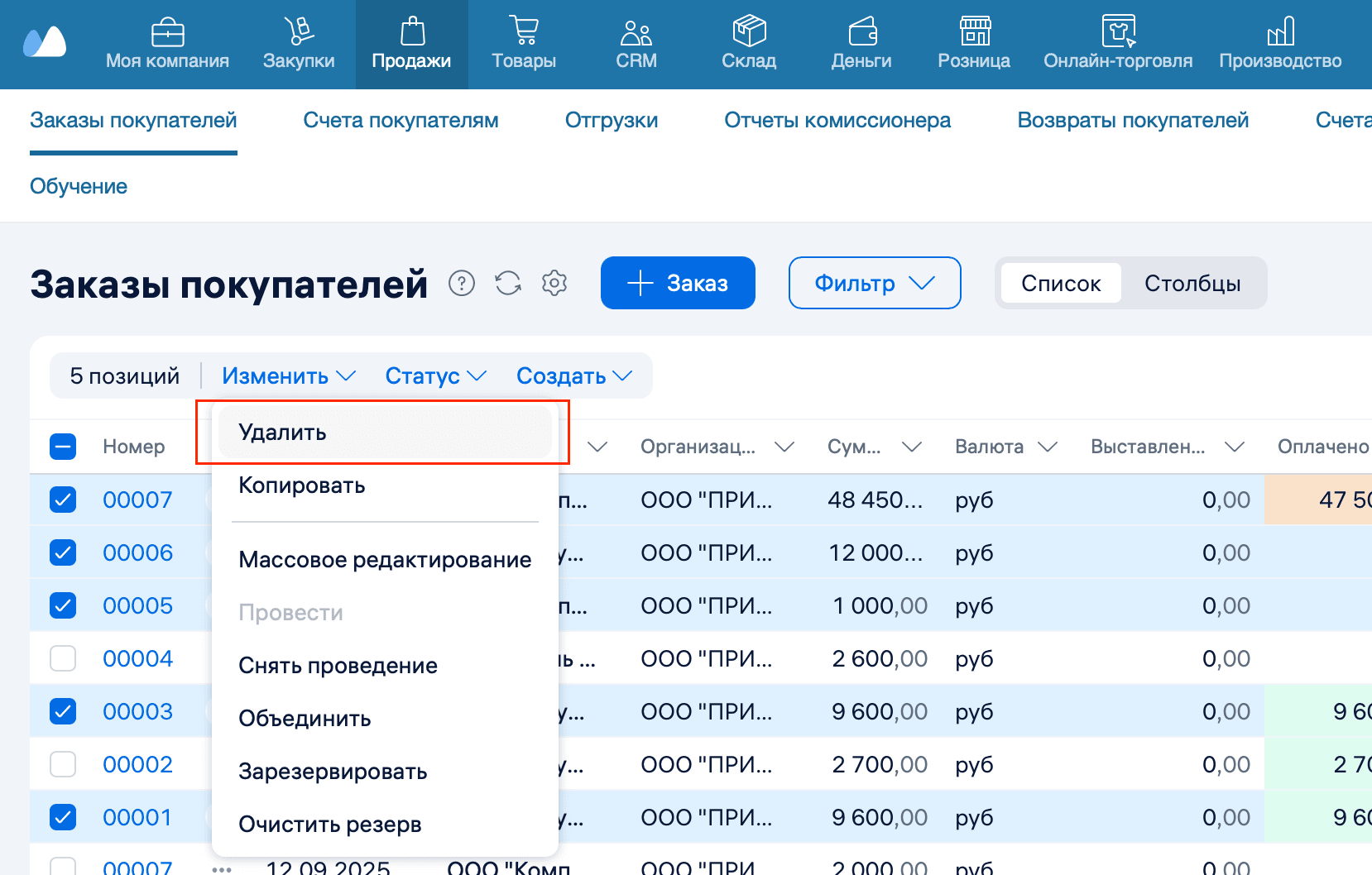Open order 00006 link
Screen dimensions: 1372x875
click(138, 552)
